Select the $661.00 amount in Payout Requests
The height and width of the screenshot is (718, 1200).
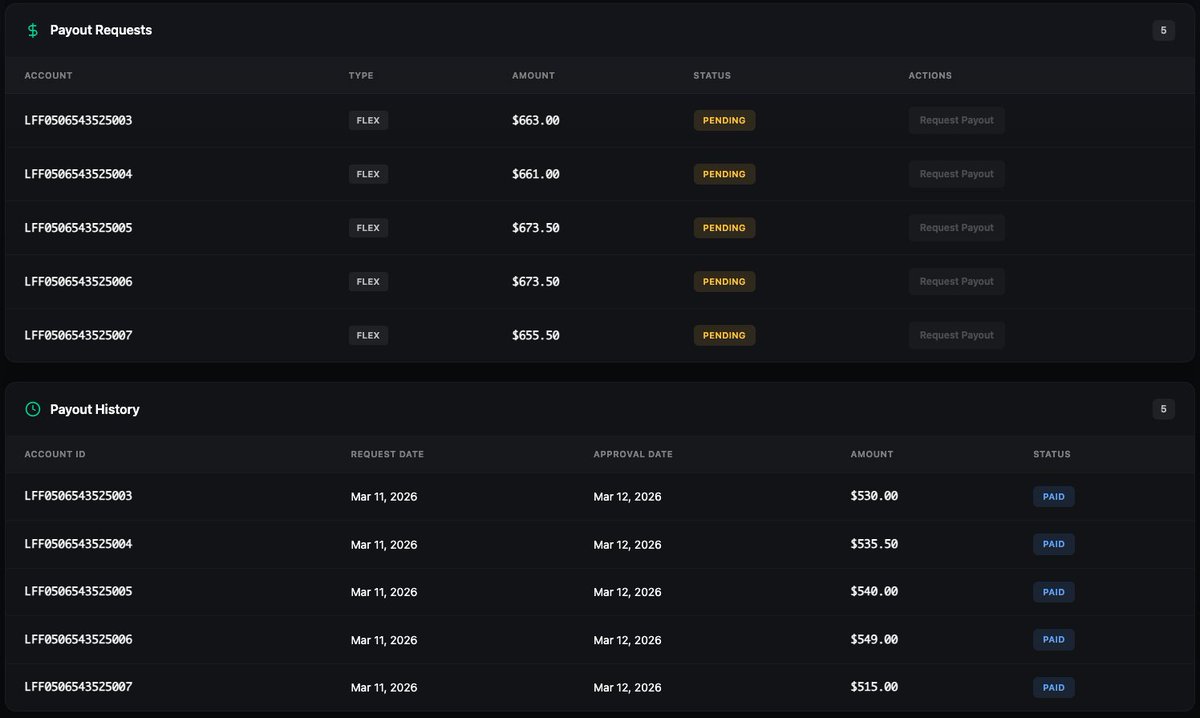click(536, 174)
